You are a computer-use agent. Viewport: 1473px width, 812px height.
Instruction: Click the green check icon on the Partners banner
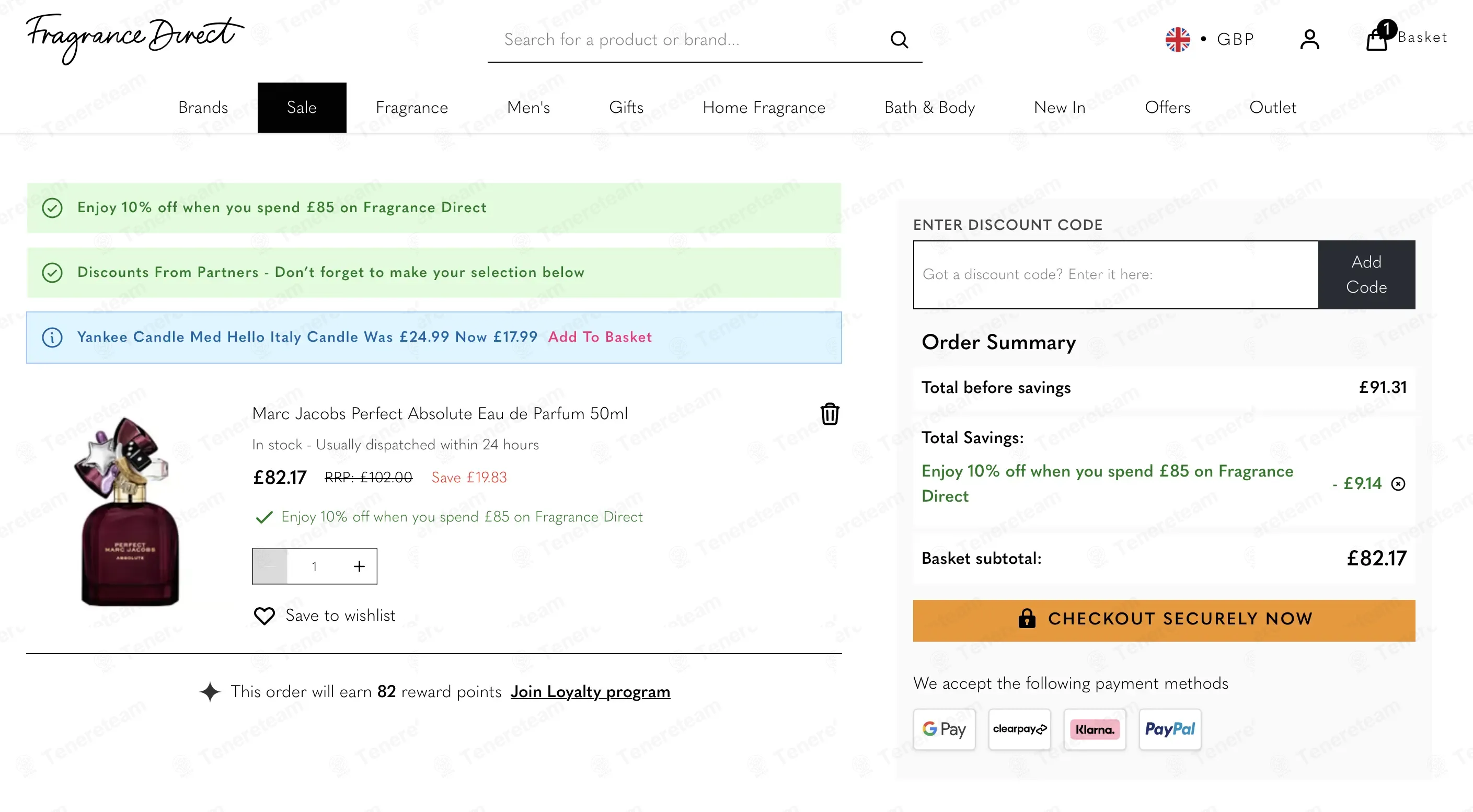pos(52,273)
